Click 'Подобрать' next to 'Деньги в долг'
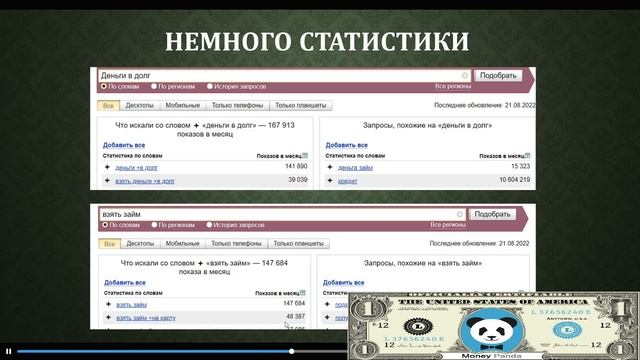 pyautogui.click(x=498, y=76)
